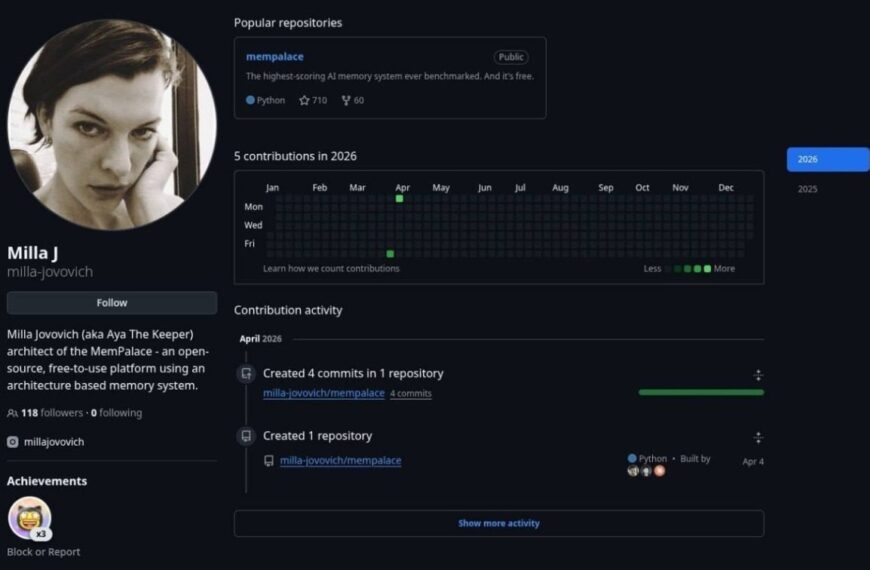This screenshot has height=570, width=870.
Task: Click the 'Apr 4' date text
Action: click(753, 461)
